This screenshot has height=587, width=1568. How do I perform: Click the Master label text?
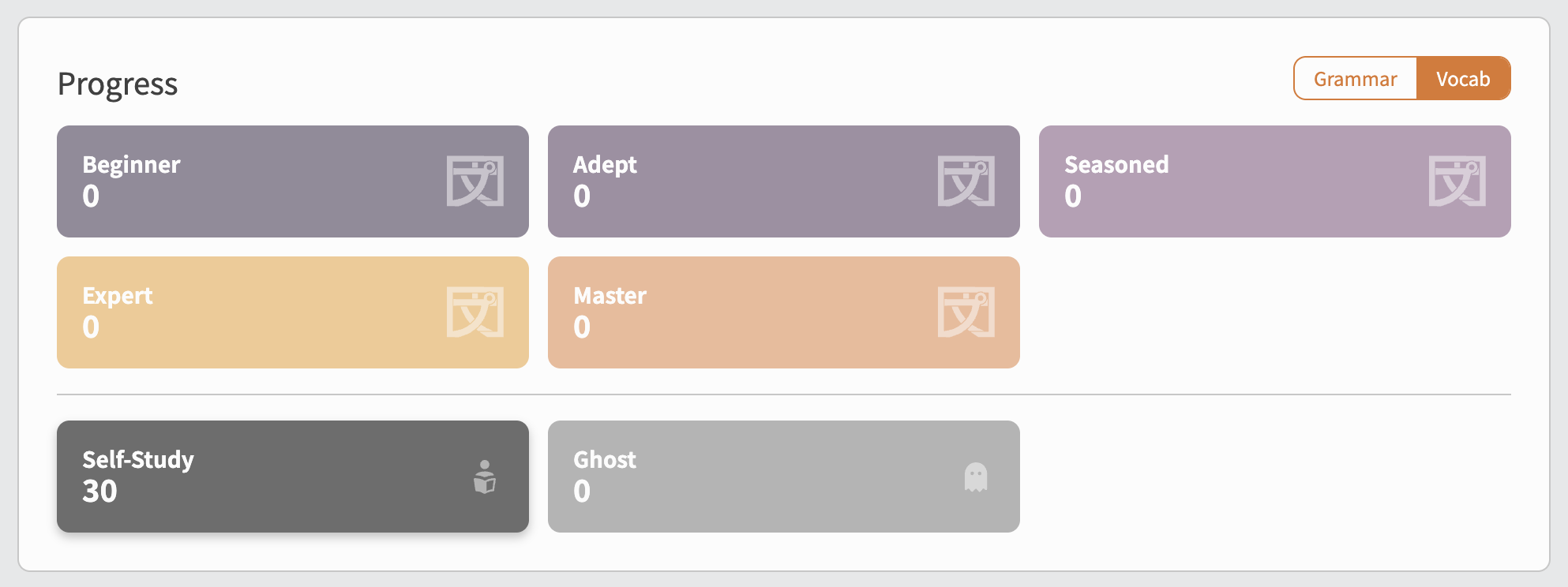pyautogui.click(x=610, y=296)
